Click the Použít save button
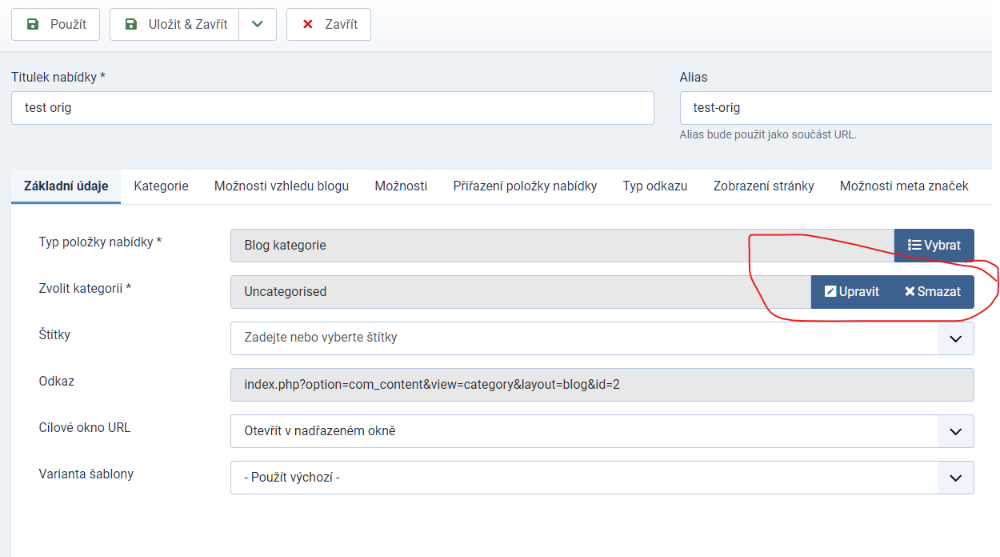Screen dimensions: 1000x557 tap(55, 24)
